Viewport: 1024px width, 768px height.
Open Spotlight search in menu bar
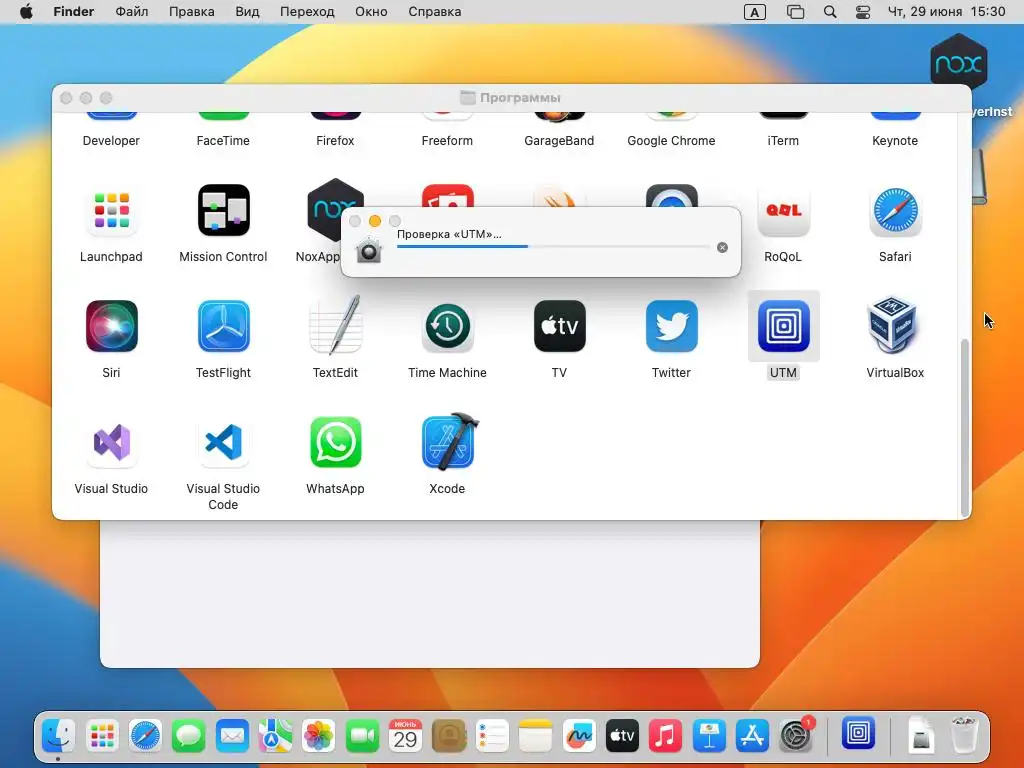[x=829, y=12]
